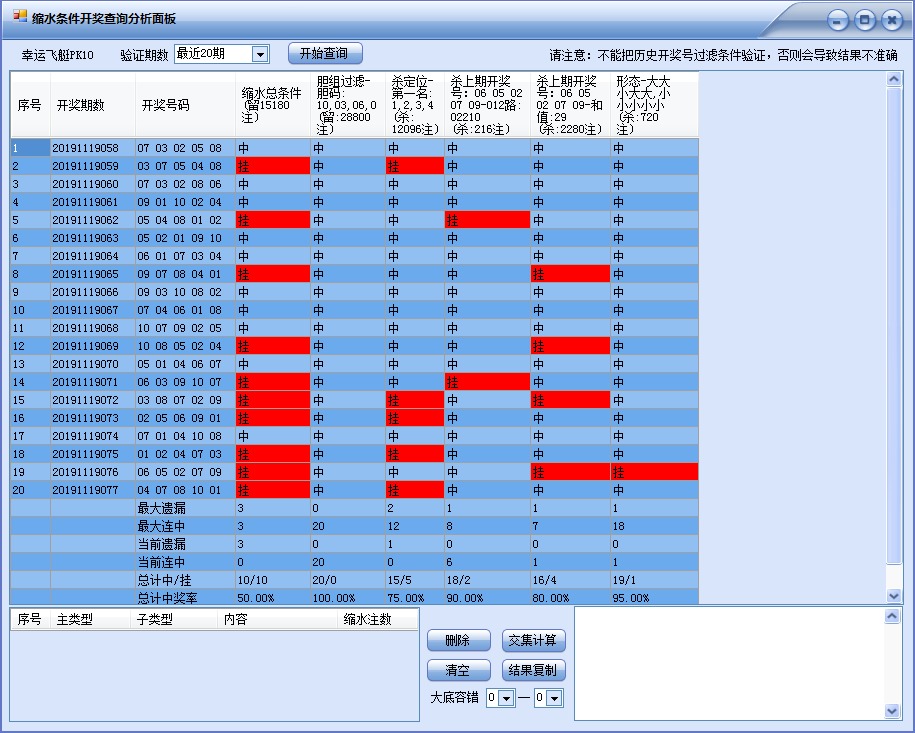Open the first 大底容错 value dropdown
Image resolution: width=915 pixels, height=733 pixels.
(x=507, y=697)
